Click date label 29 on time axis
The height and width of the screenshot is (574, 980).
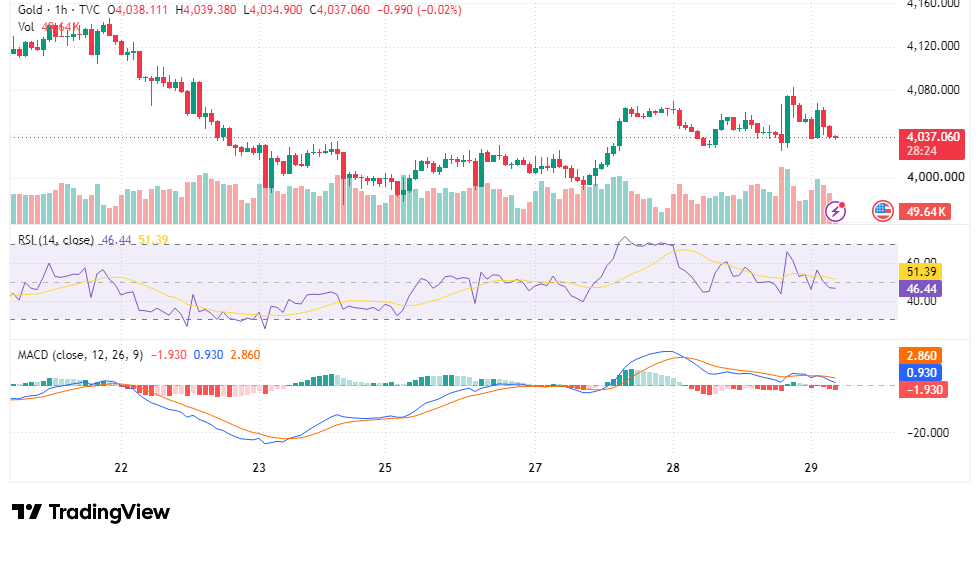click(x=811, y=468)
